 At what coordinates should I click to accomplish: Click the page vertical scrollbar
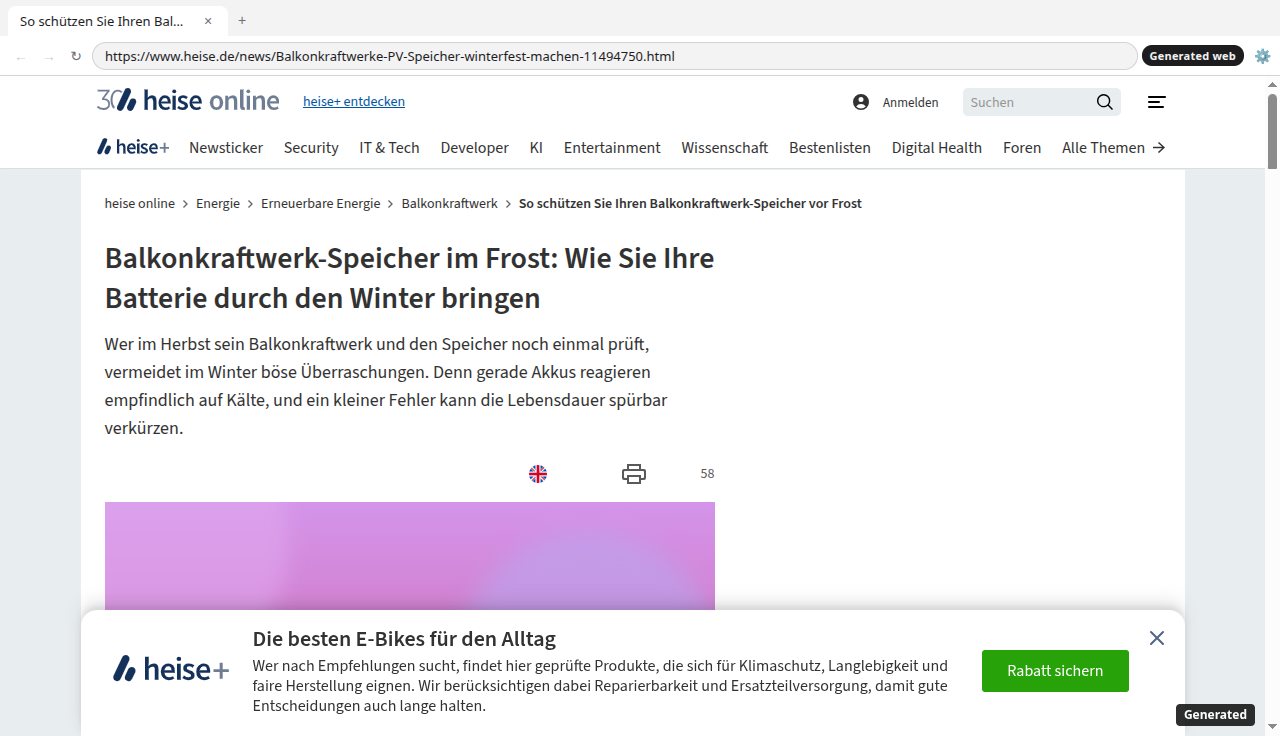pyautogui.click(x=1272, y=130)
